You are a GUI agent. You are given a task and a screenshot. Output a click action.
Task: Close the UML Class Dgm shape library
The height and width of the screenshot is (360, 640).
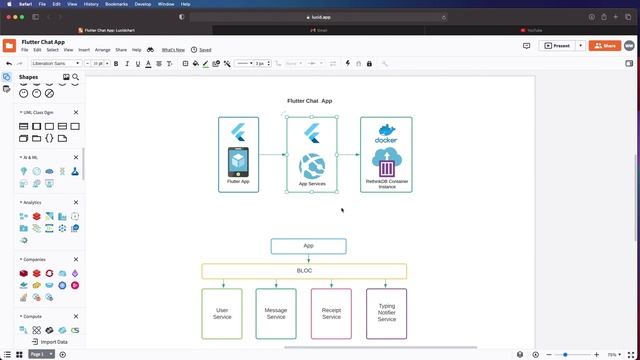(x=76, y=112)
